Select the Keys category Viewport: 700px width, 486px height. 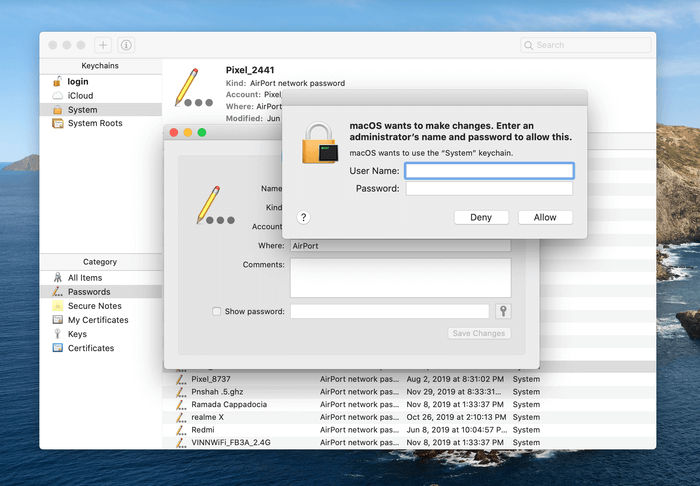[101, 334]
